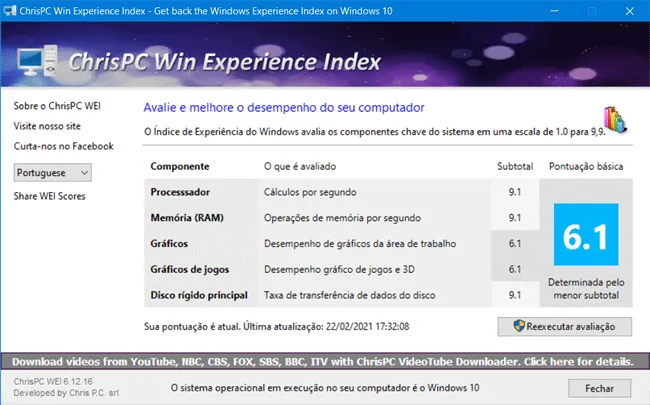Click Developed by Chris P.C. srl text
This screenshot has height=405, width=650.
click(x=66, y=393)
